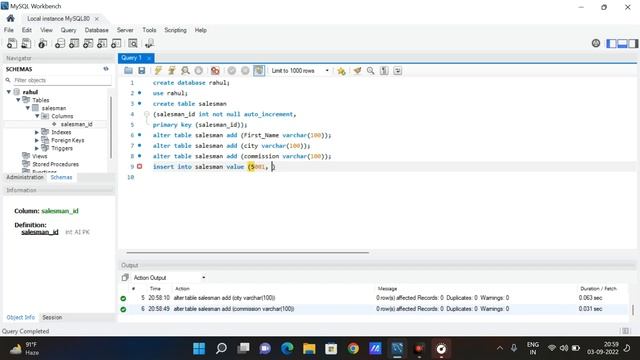Click error marker on line 9
Image resolution: width=640 pixels, height=360 pixels.
(x=140, y=167)
